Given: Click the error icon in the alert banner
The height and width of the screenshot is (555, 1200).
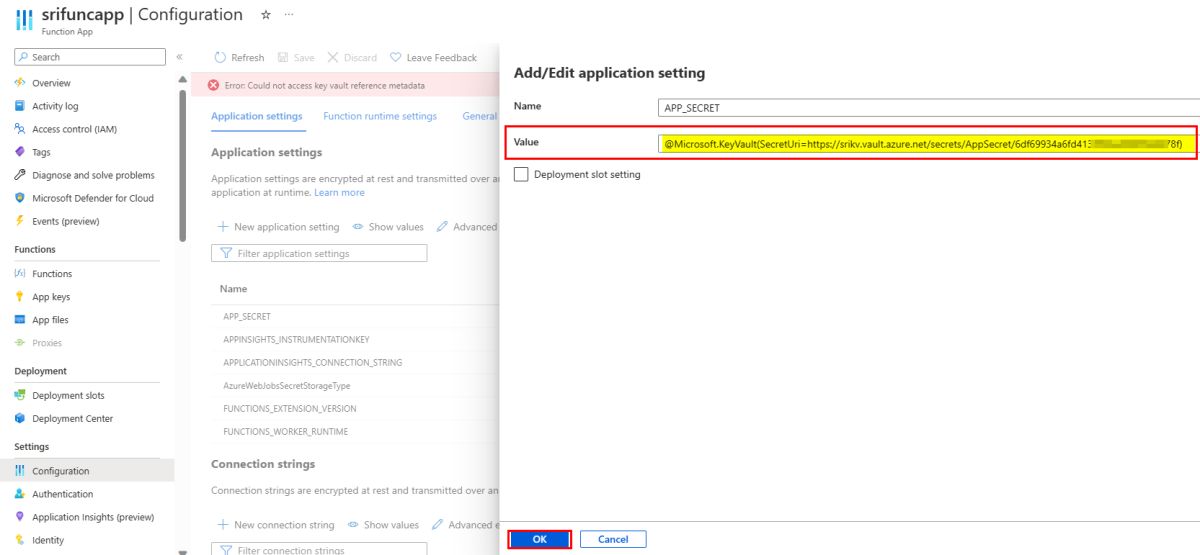Looking at the screenshot, I should pyautogui.click(x=213, y=86).
